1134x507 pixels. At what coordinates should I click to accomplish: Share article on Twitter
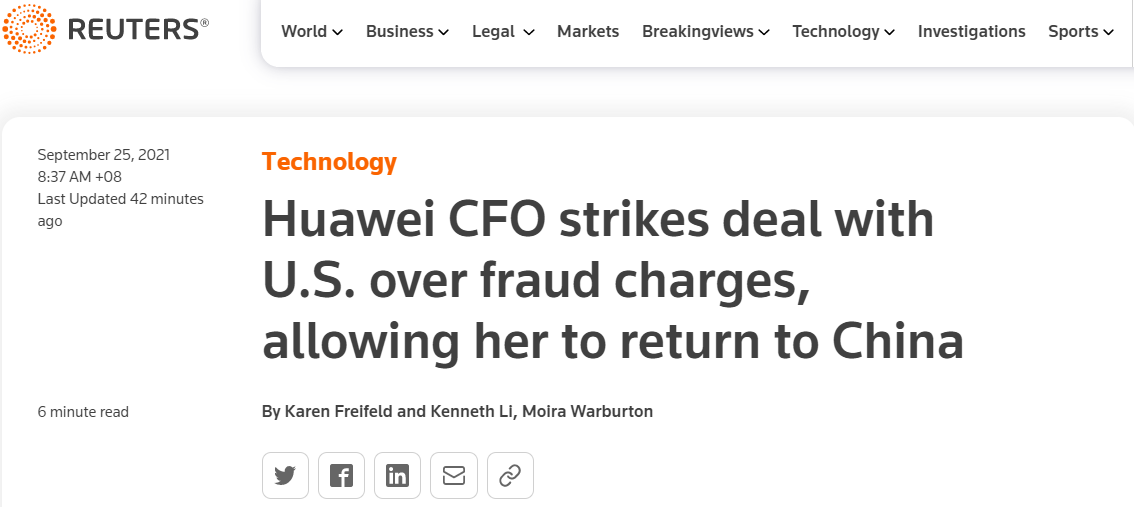pyautogui.click(x=285, y=476)
